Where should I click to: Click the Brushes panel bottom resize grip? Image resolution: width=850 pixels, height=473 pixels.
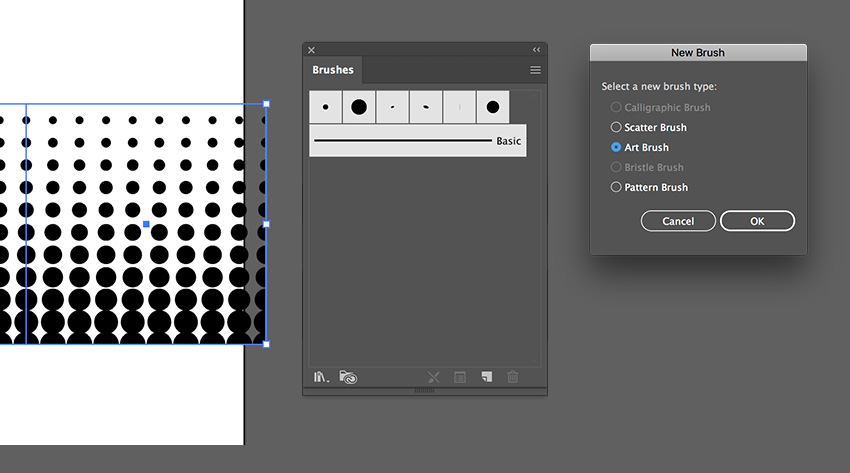[424, 391]
